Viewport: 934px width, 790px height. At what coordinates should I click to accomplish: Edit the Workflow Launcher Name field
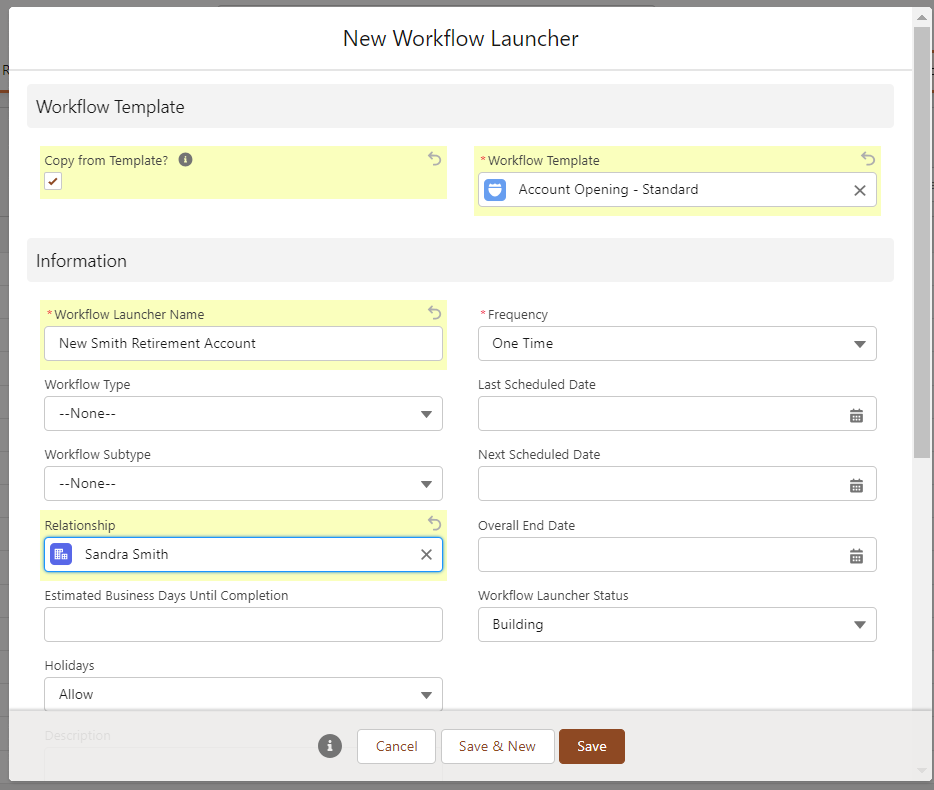pos(243,343)
